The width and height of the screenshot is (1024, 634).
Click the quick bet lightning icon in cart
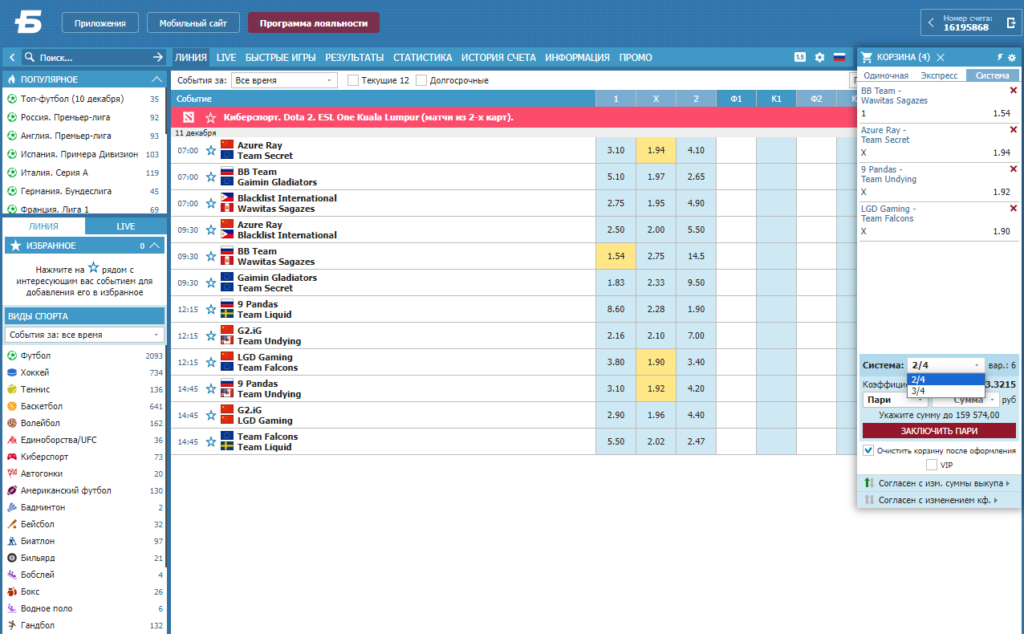(x=999, y=57)
